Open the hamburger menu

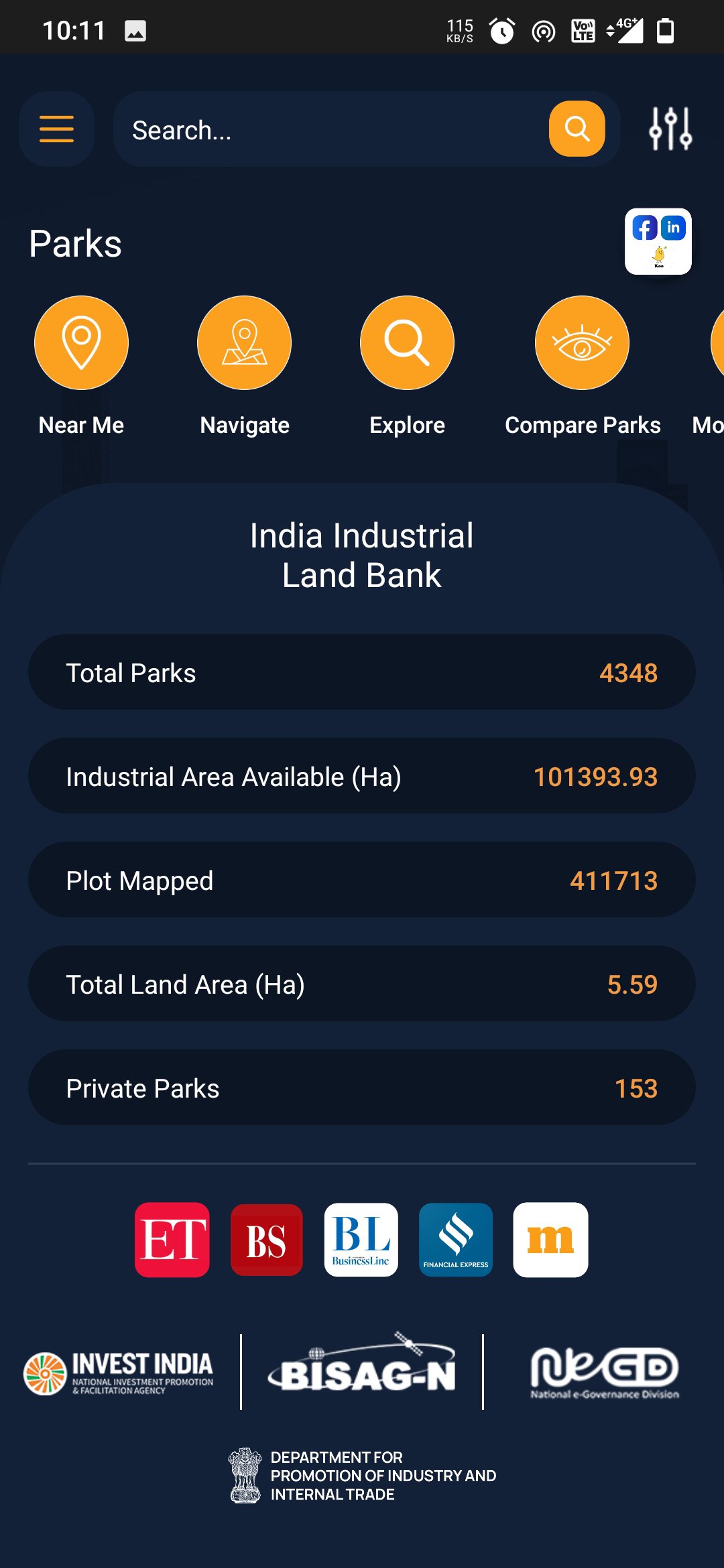(56, 129)
